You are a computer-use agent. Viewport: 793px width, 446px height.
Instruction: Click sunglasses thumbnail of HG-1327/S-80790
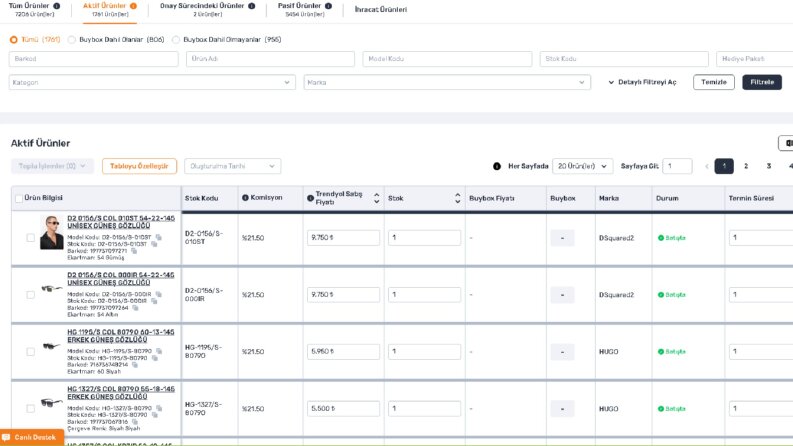(52, 403)
